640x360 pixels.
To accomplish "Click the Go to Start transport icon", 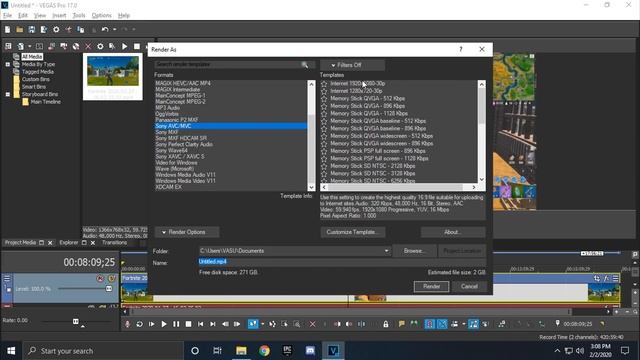I will tap(200, 324).
